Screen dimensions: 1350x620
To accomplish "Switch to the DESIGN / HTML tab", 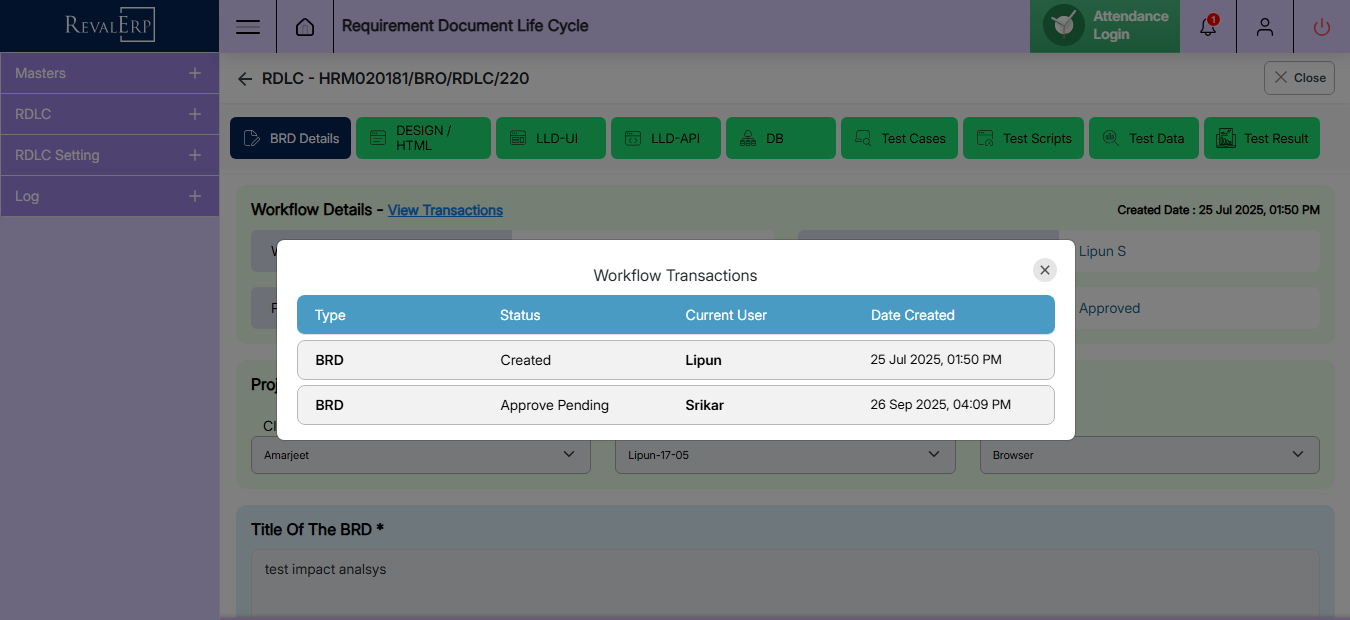I will (425, 138).
